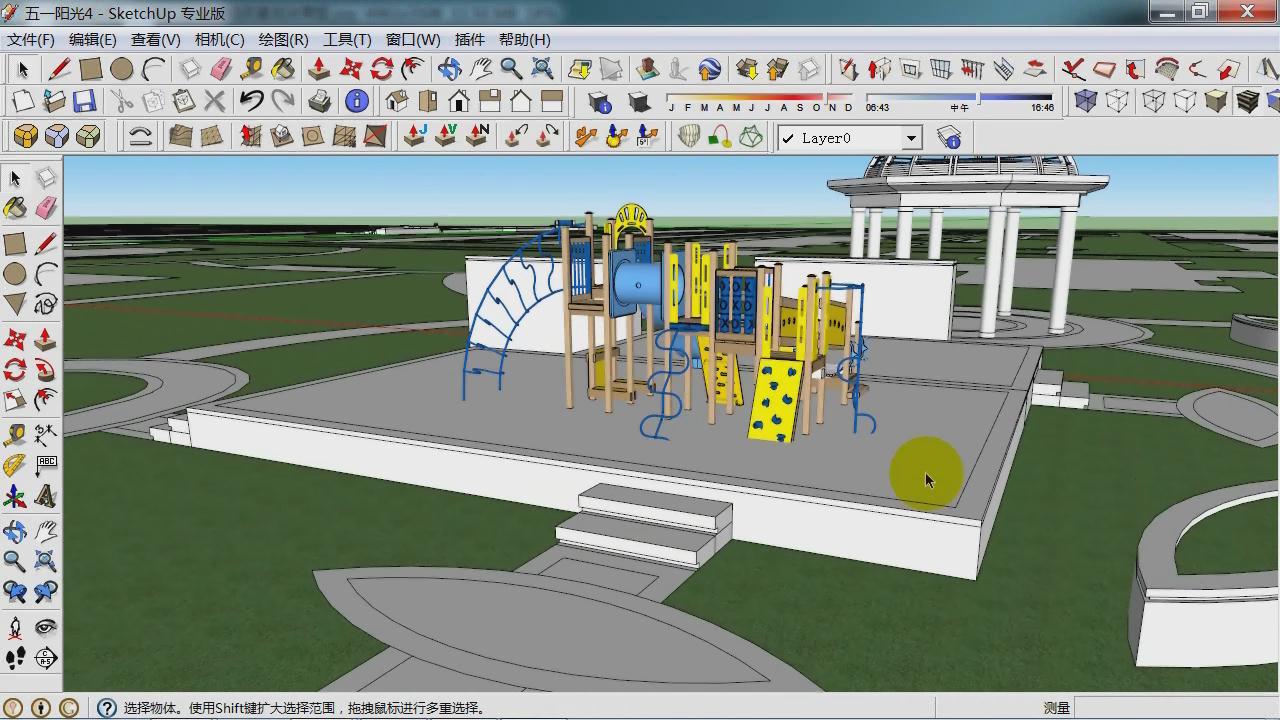
Task: Open the 插件 menu
Action: [x=469, y=39]
